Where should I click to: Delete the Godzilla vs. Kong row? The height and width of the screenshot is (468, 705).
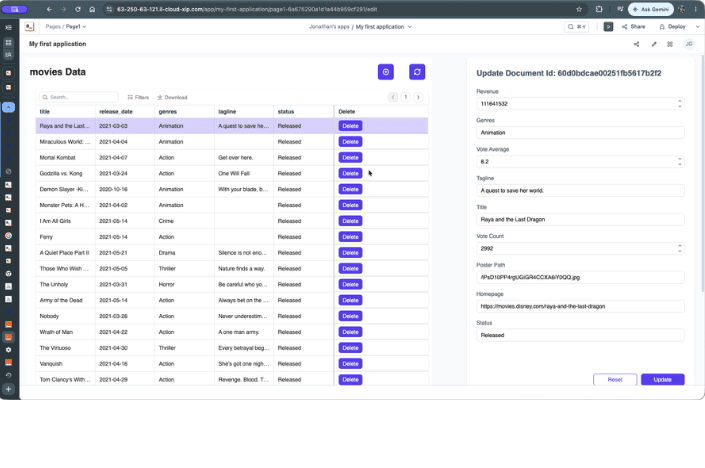(x=350, y=174)
